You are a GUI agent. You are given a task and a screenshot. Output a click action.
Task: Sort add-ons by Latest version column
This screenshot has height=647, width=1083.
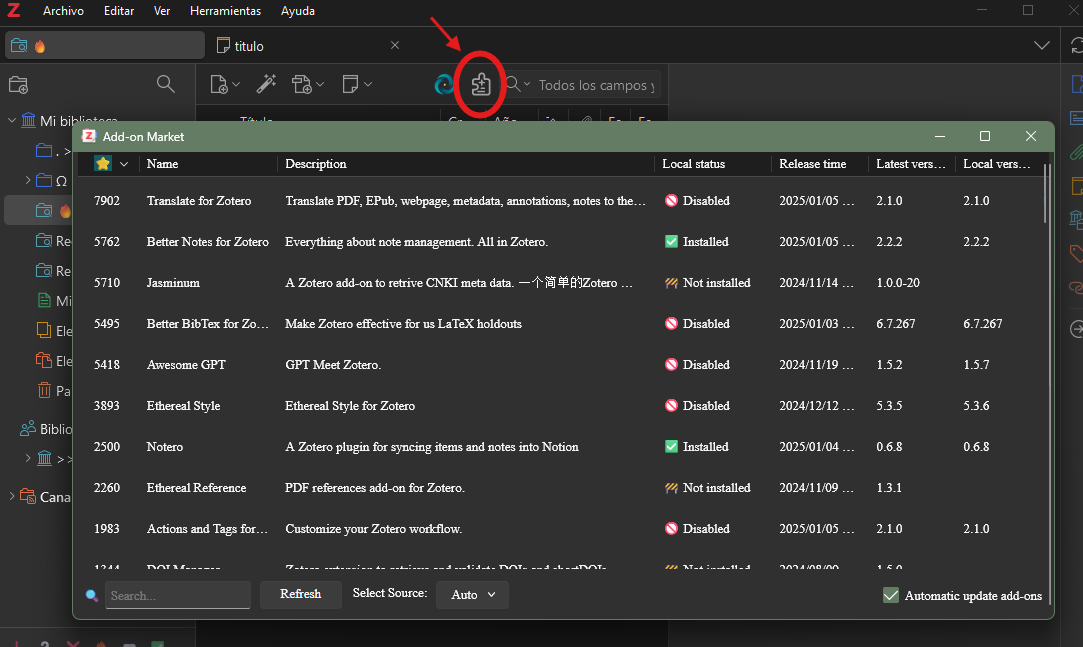click(x=910, y=164)
